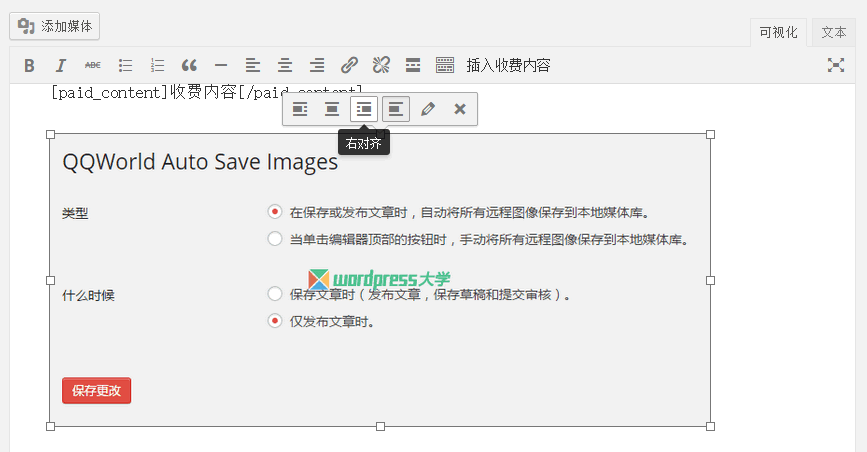
Task: Click the top-right image resize handle
Action: [x=711, y=134]
